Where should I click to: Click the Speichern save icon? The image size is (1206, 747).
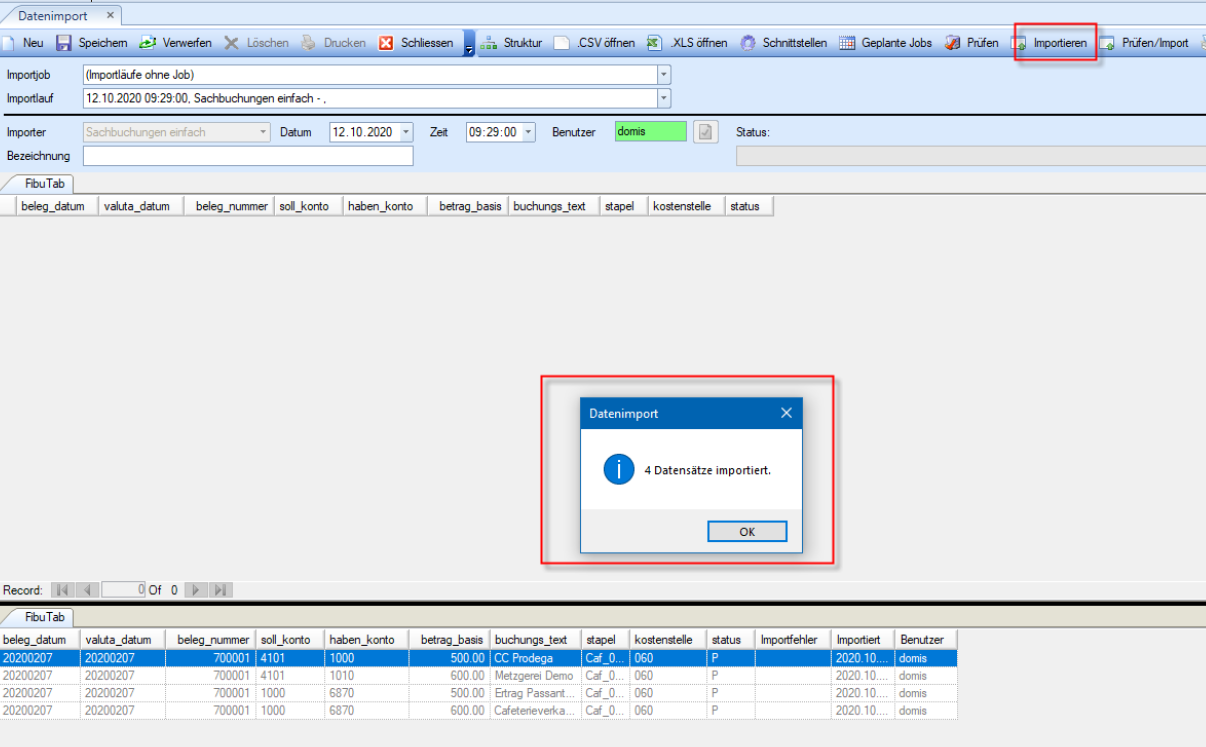coord(64,43)
